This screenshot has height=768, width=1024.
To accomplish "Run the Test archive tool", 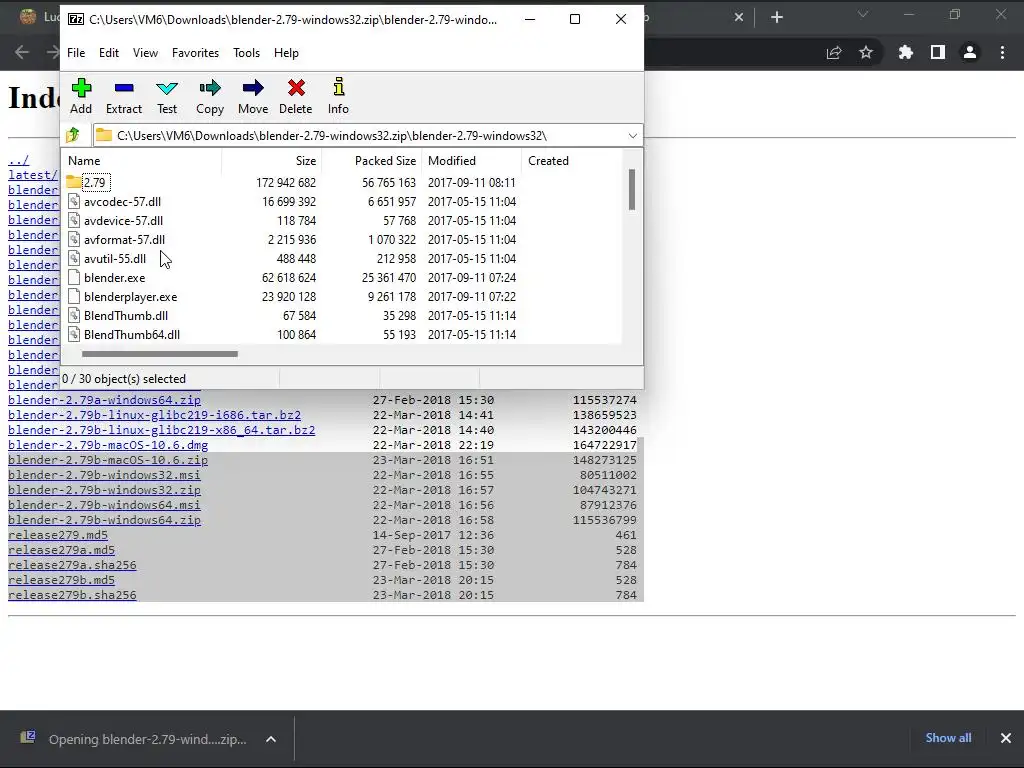I will (167, 88).
